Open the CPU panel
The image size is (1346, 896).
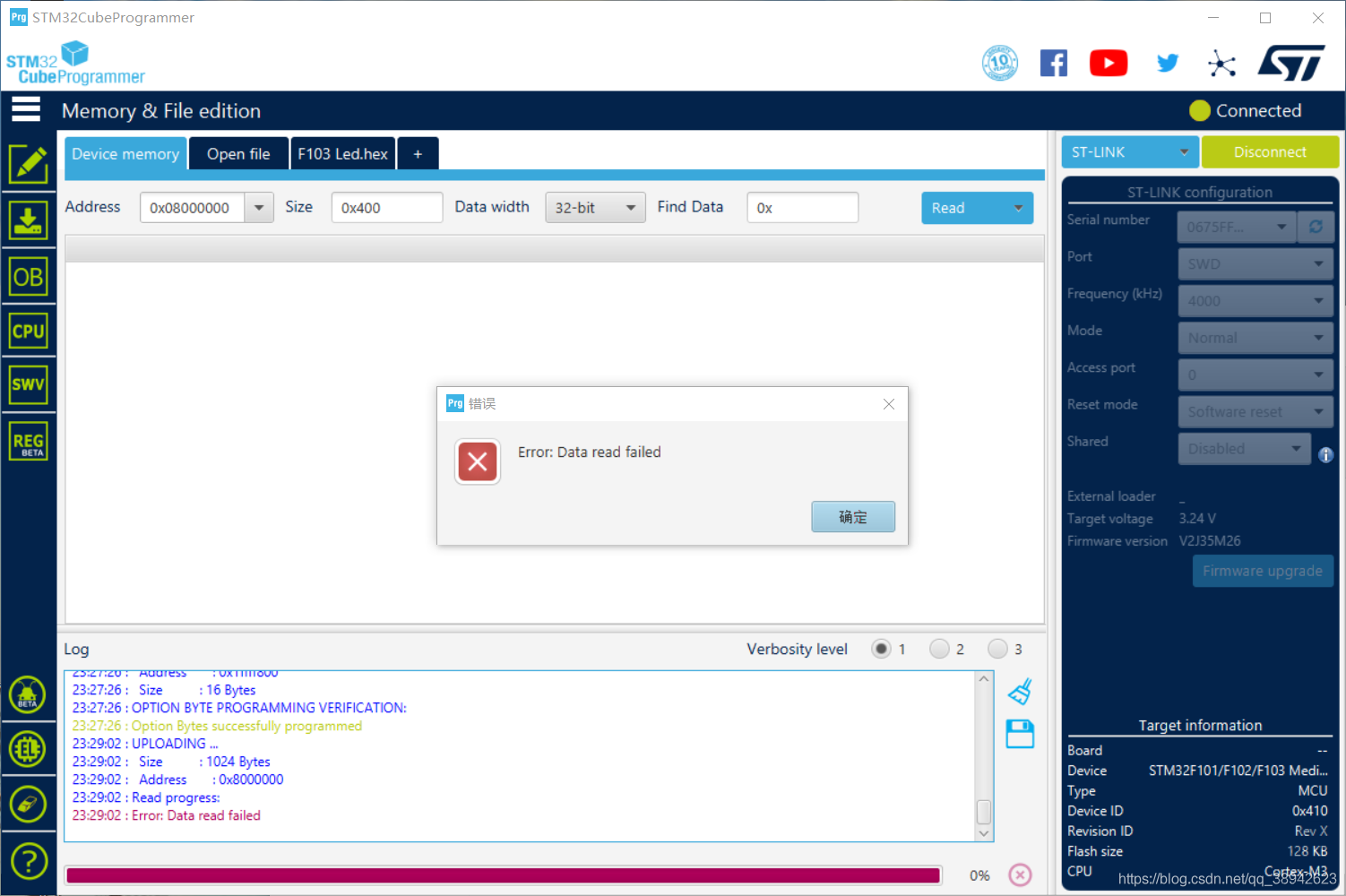click(29, 331)
